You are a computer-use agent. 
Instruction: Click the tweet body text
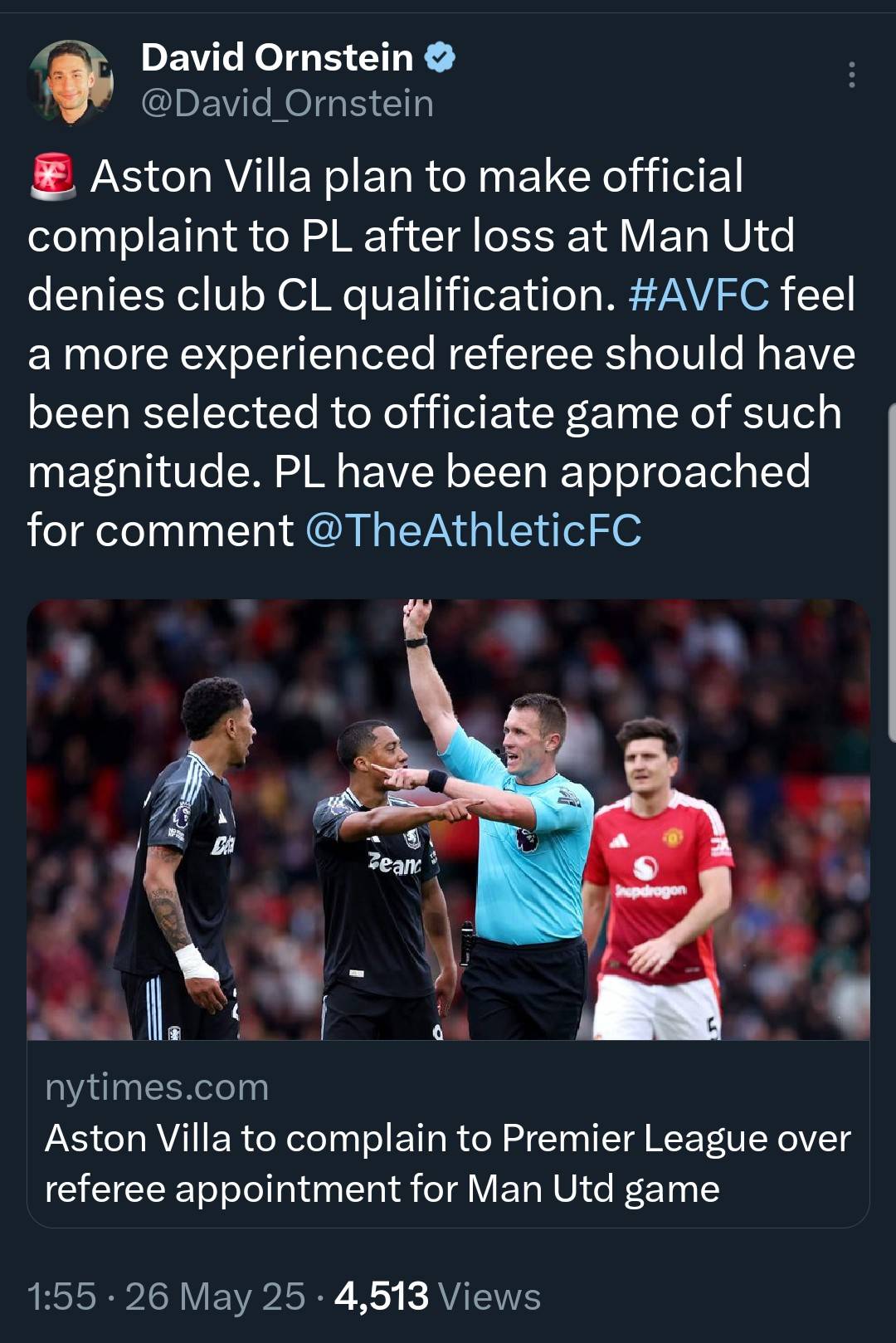pyautogui.click(x=441, y=353)
